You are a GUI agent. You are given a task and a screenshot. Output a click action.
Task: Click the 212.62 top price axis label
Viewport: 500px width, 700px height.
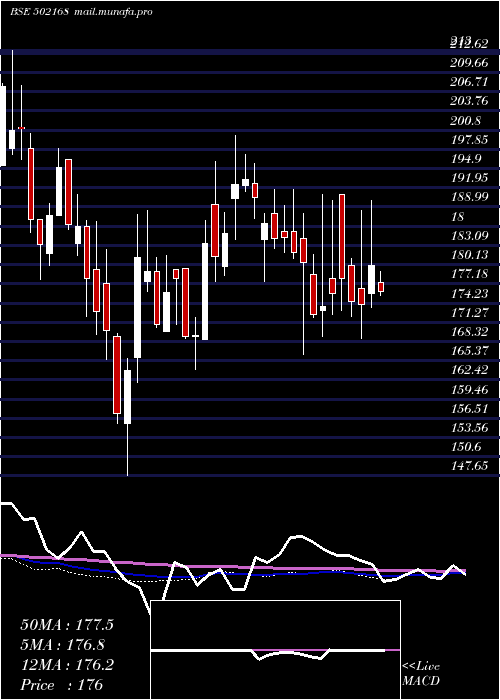click(x=469, y=43)
